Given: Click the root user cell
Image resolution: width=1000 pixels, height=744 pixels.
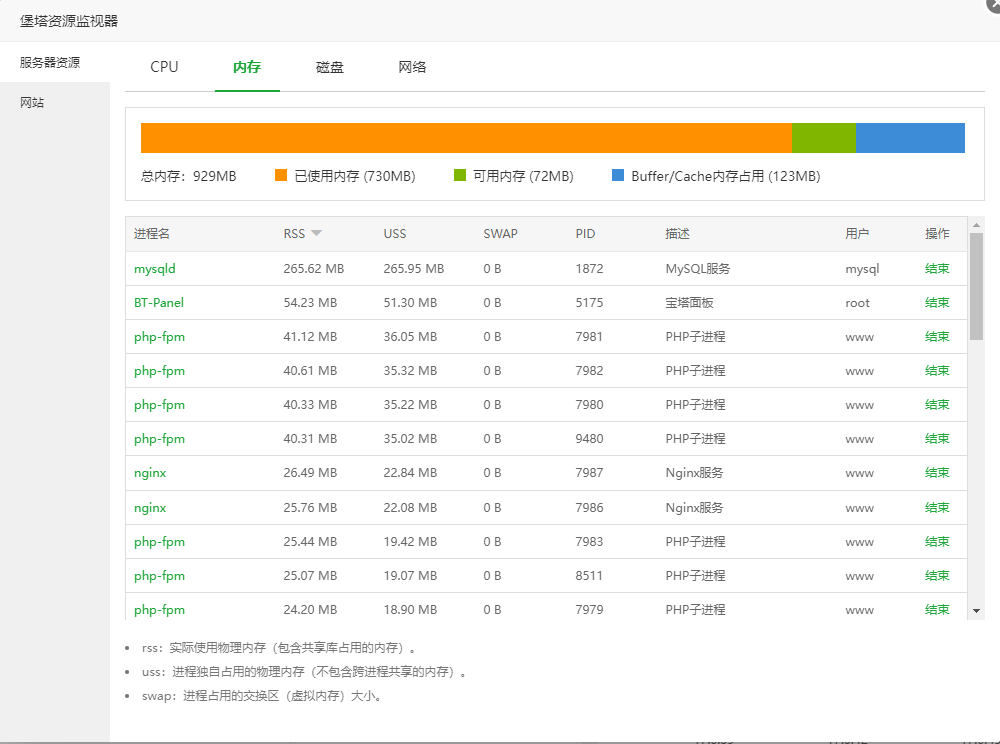Looking at the screenshot, I should point(857,303).
